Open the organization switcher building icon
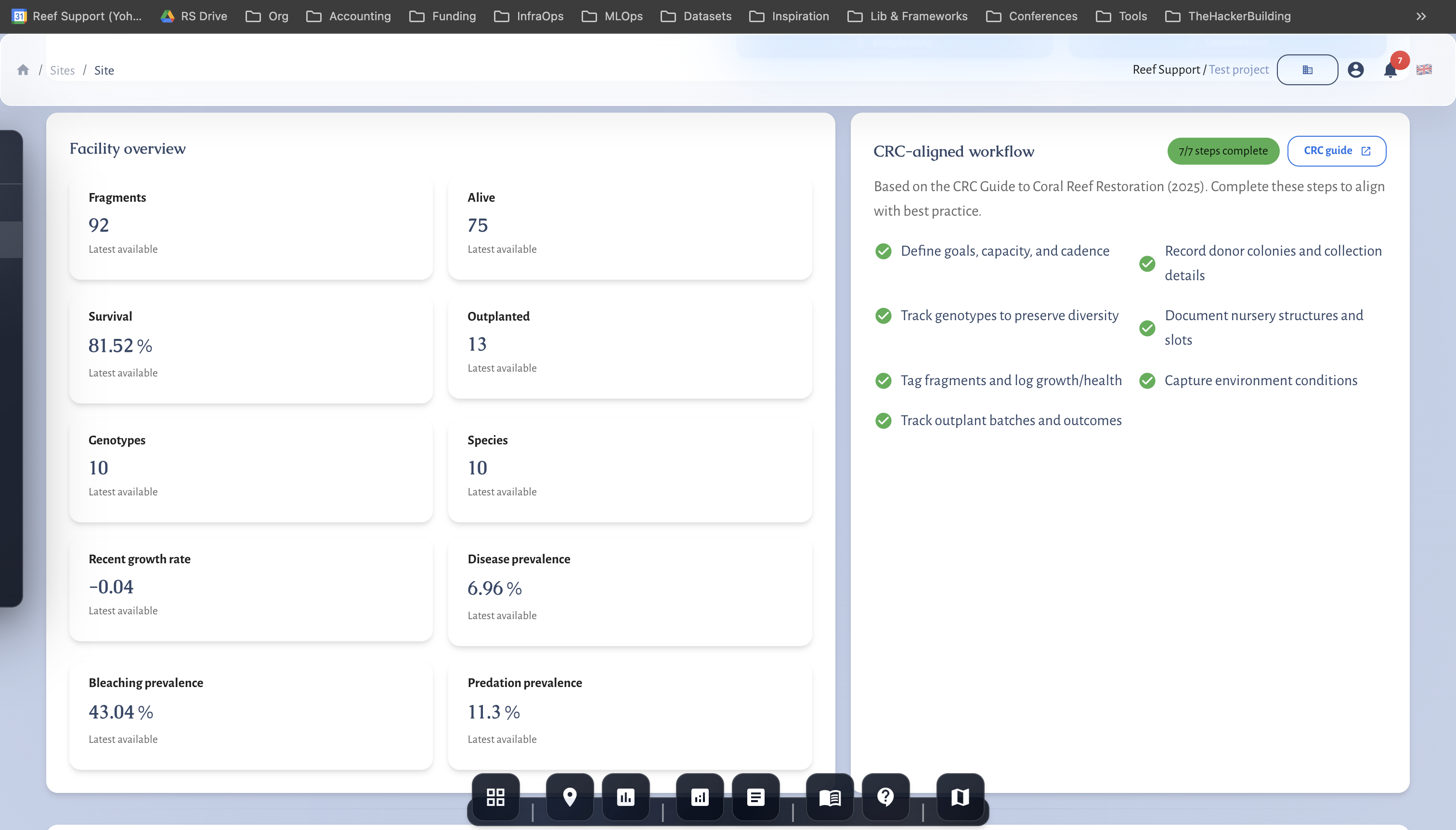 1307,69
